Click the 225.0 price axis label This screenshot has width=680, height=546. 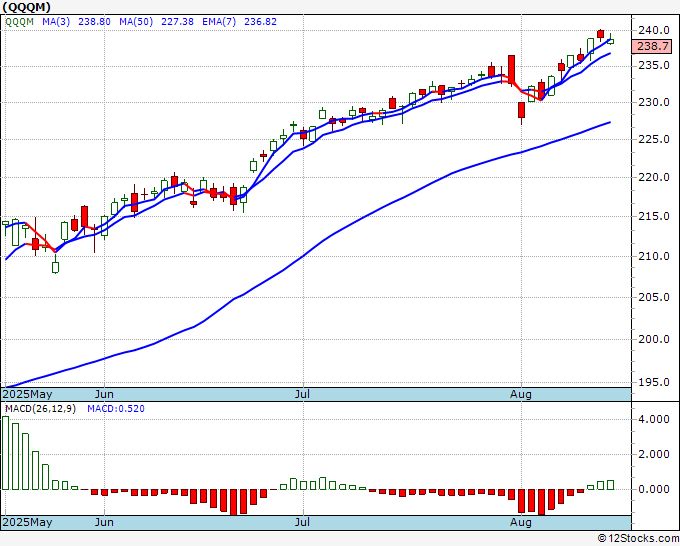pyautogui.click(x=654, y=140)
